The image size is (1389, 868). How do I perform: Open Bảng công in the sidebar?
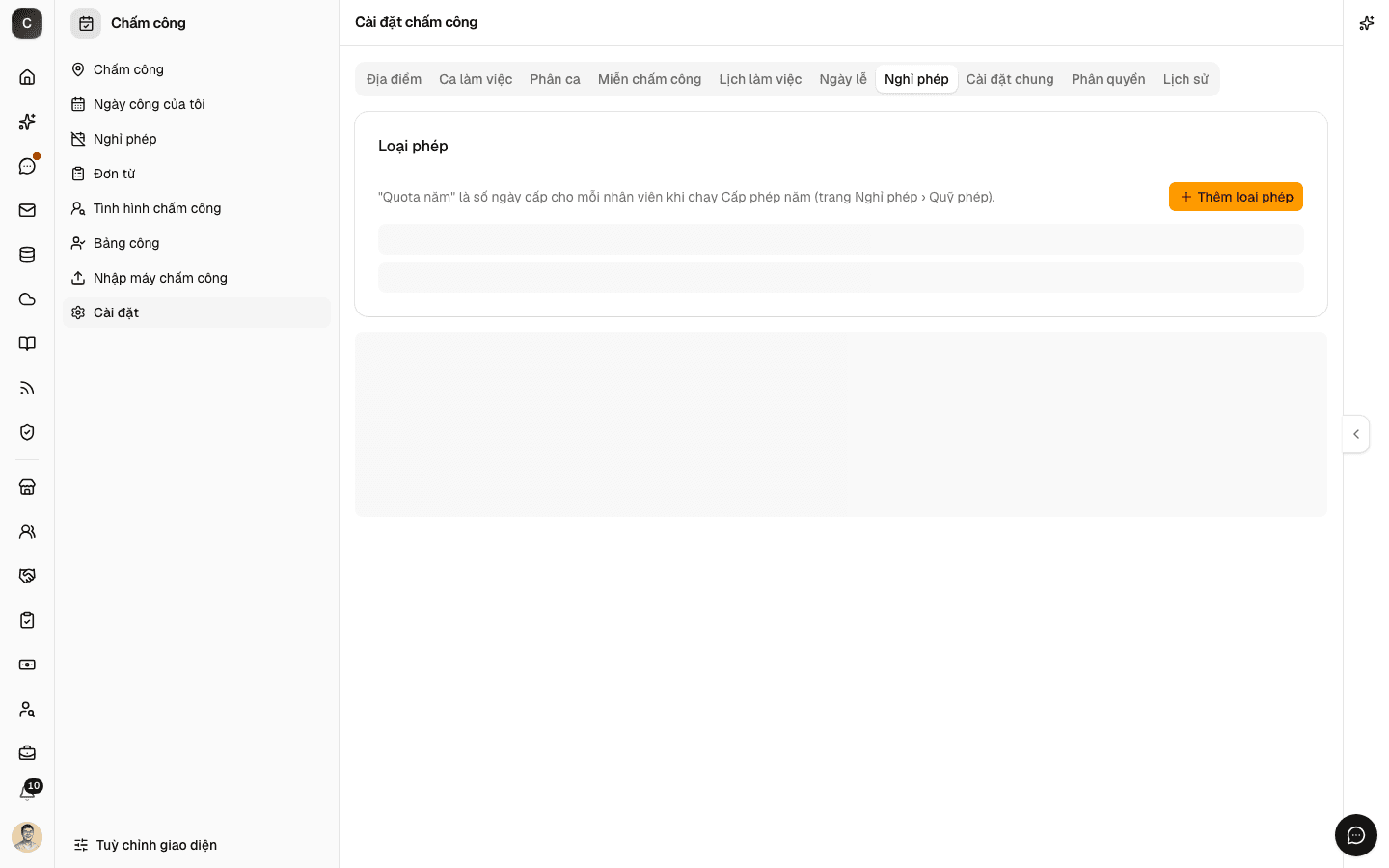click(197, 243)
